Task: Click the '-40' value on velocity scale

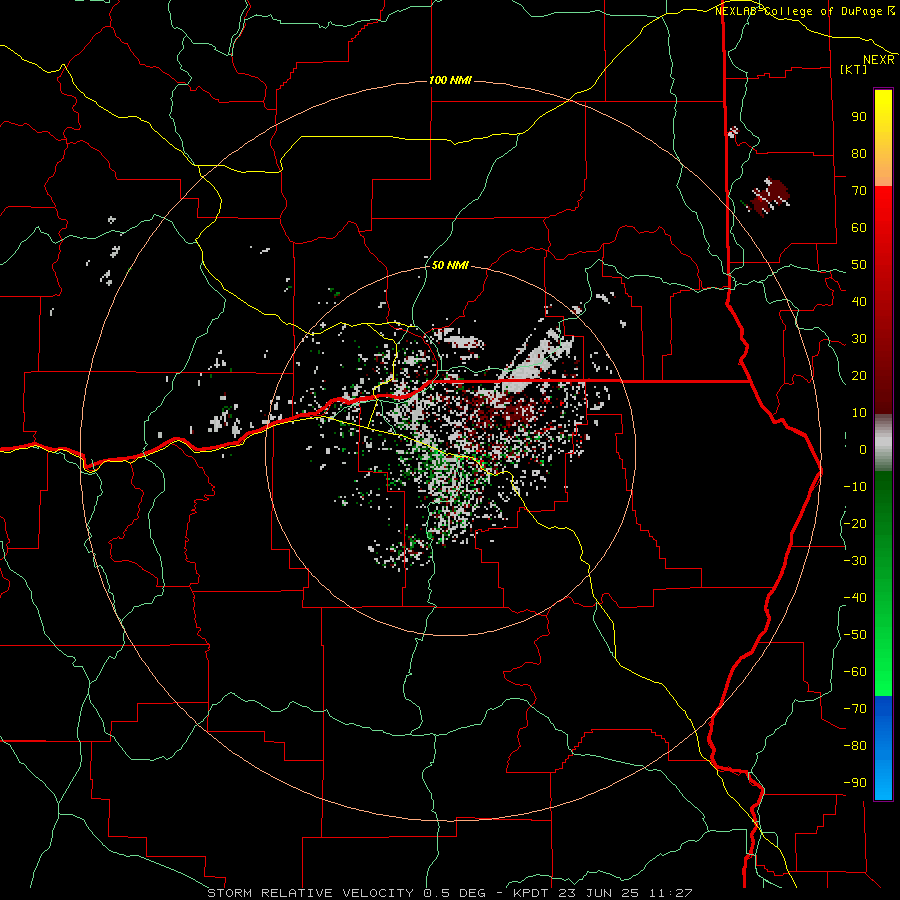Action: [x=855, y=598]
